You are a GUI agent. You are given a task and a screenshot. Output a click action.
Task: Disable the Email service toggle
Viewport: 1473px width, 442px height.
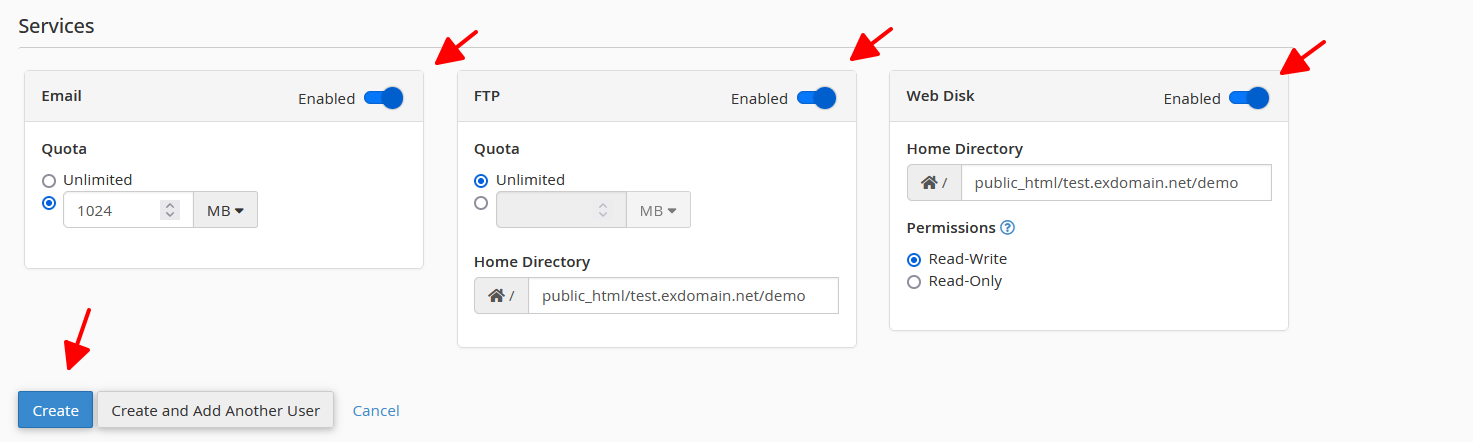[384, 98]
